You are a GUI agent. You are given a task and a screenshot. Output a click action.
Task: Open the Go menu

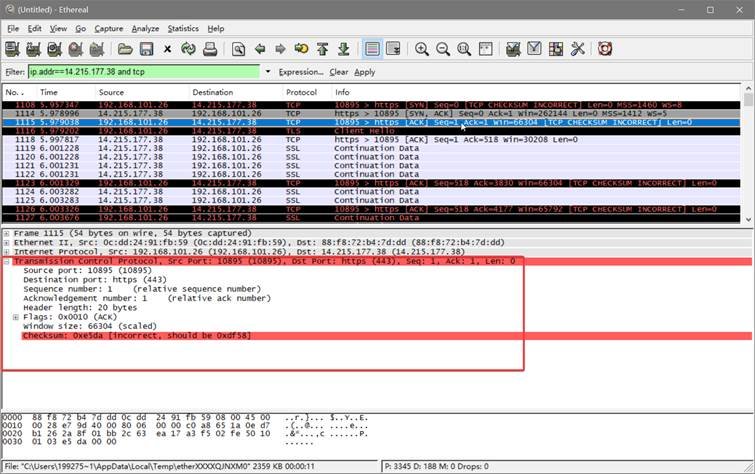coord(80,29)
